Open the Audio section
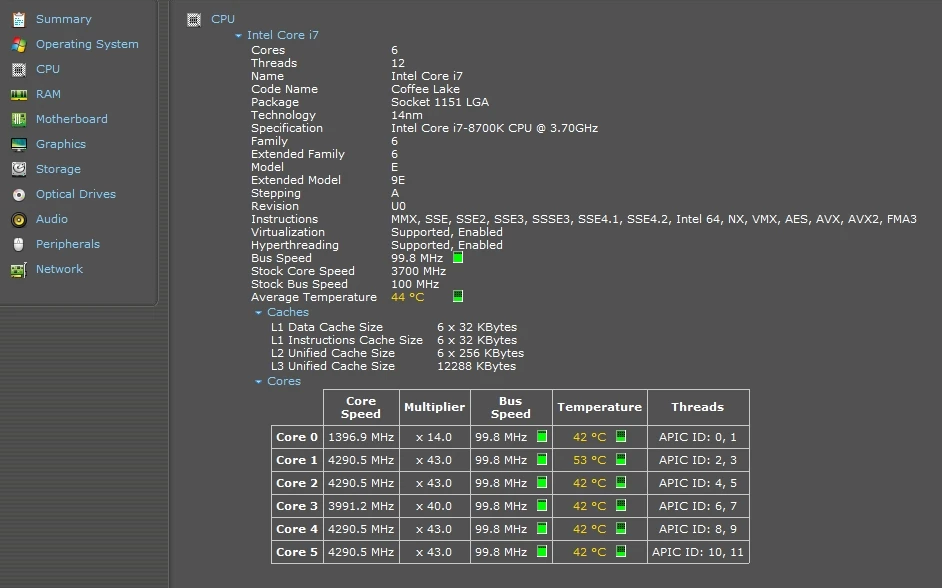 [x=52, y=219]
